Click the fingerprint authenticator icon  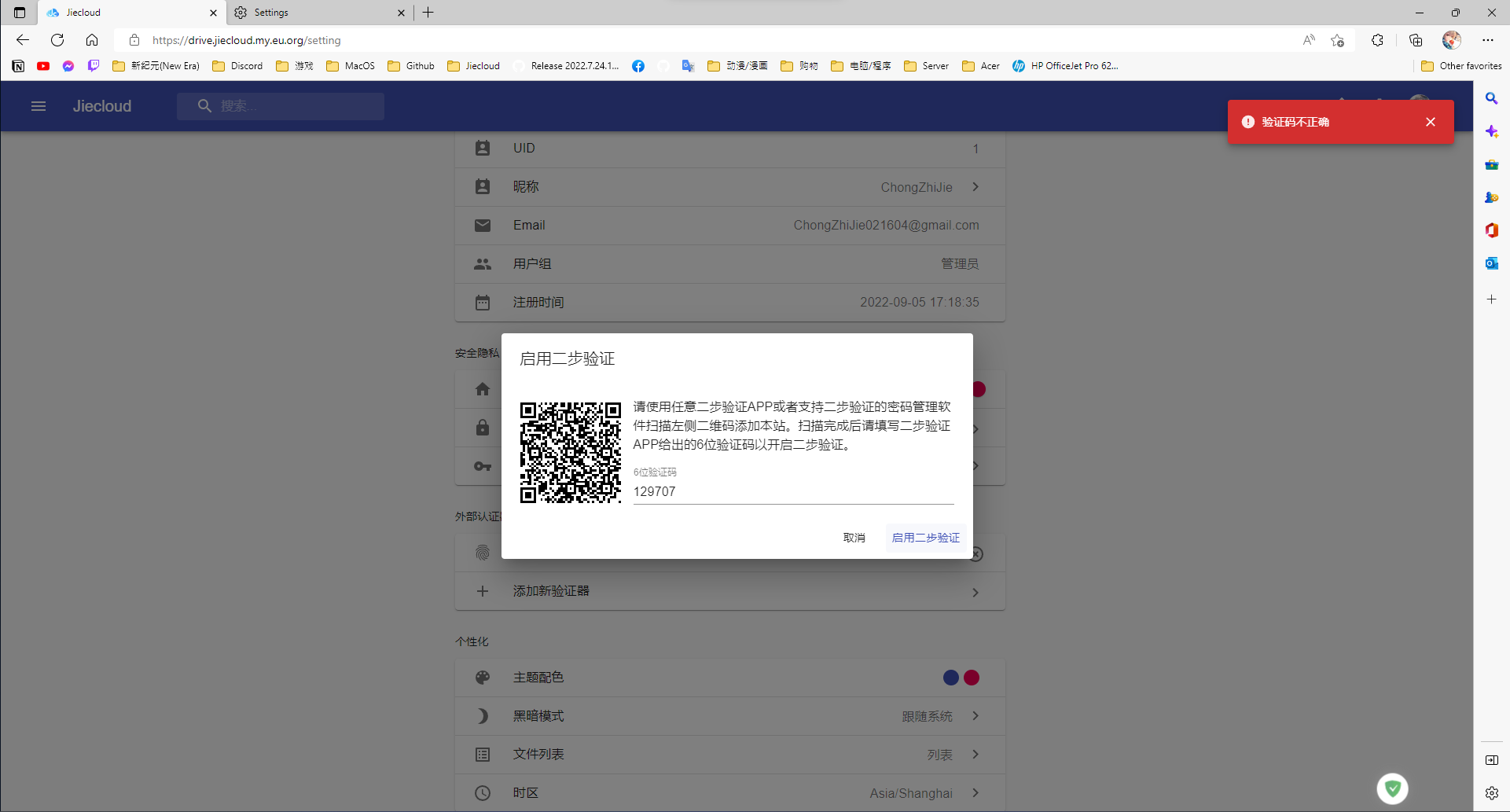click(483, 553)
